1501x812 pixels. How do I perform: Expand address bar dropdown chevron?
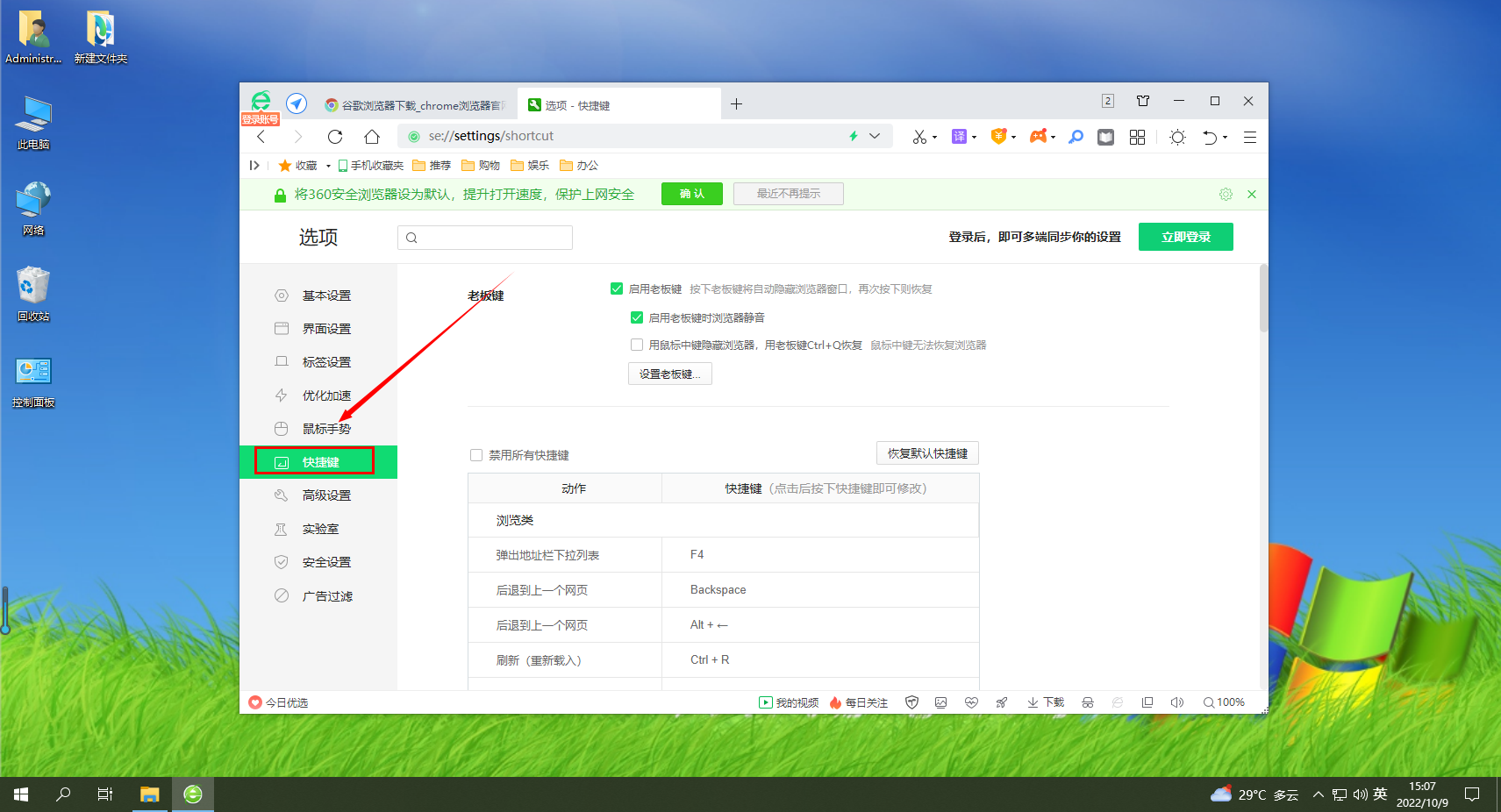(x=875, y=136)
